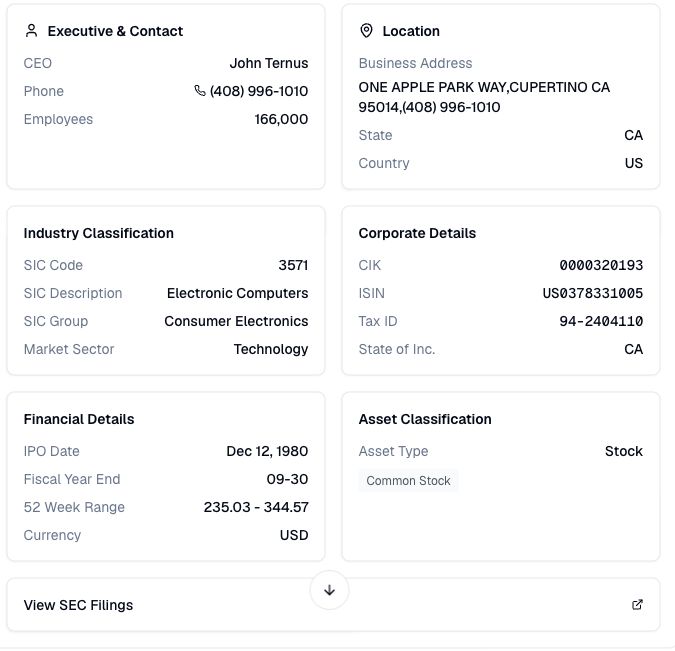Click the CEO name John Ternus
675x651 pixels.
click(x=269, y=63)
